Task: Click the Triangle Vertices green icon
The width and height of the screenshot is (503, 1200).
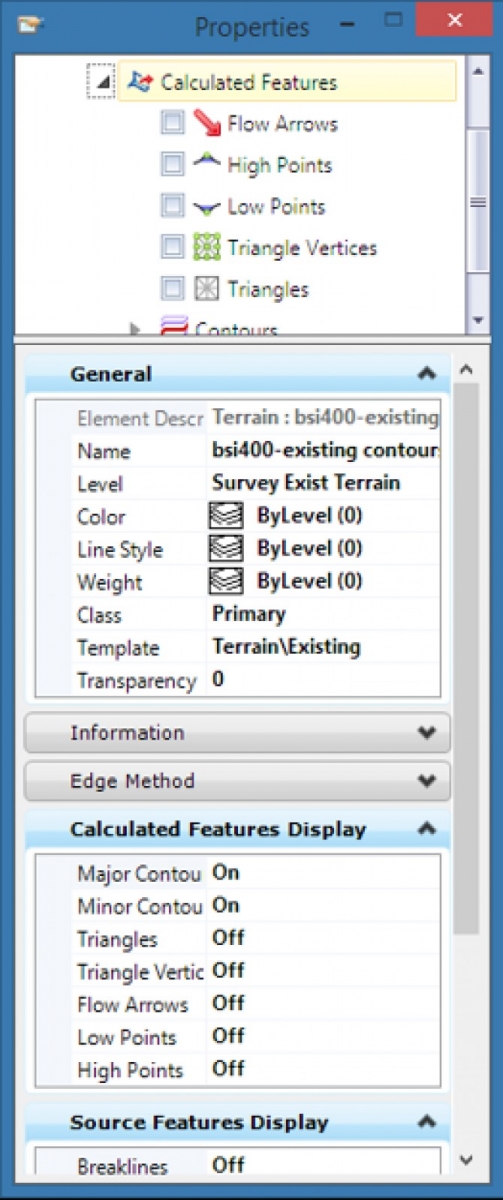Action: (207, 247)
